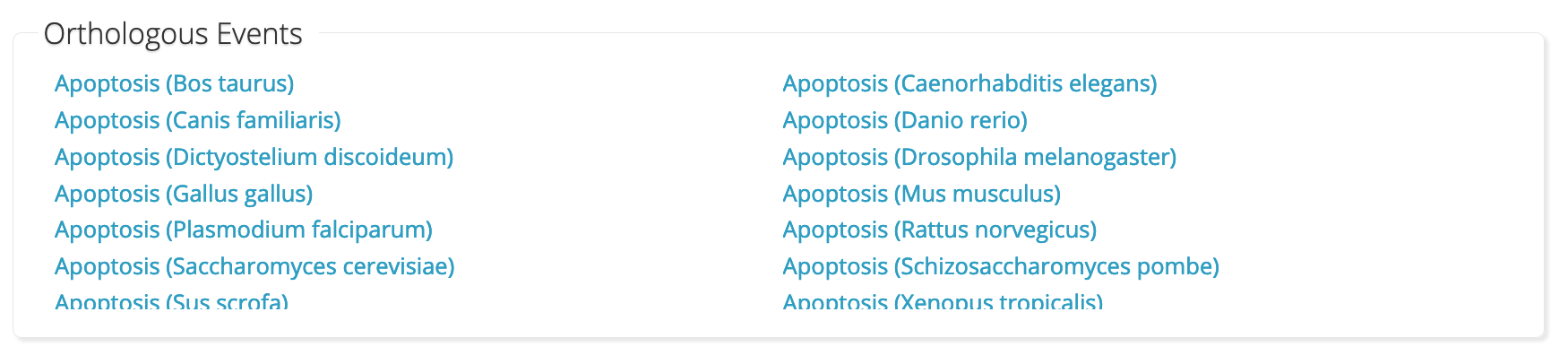Open the Apoptosis (Bos taurus) link
Image resolution: width=1568 pixels, height=364 pixels.
(174, 83)
